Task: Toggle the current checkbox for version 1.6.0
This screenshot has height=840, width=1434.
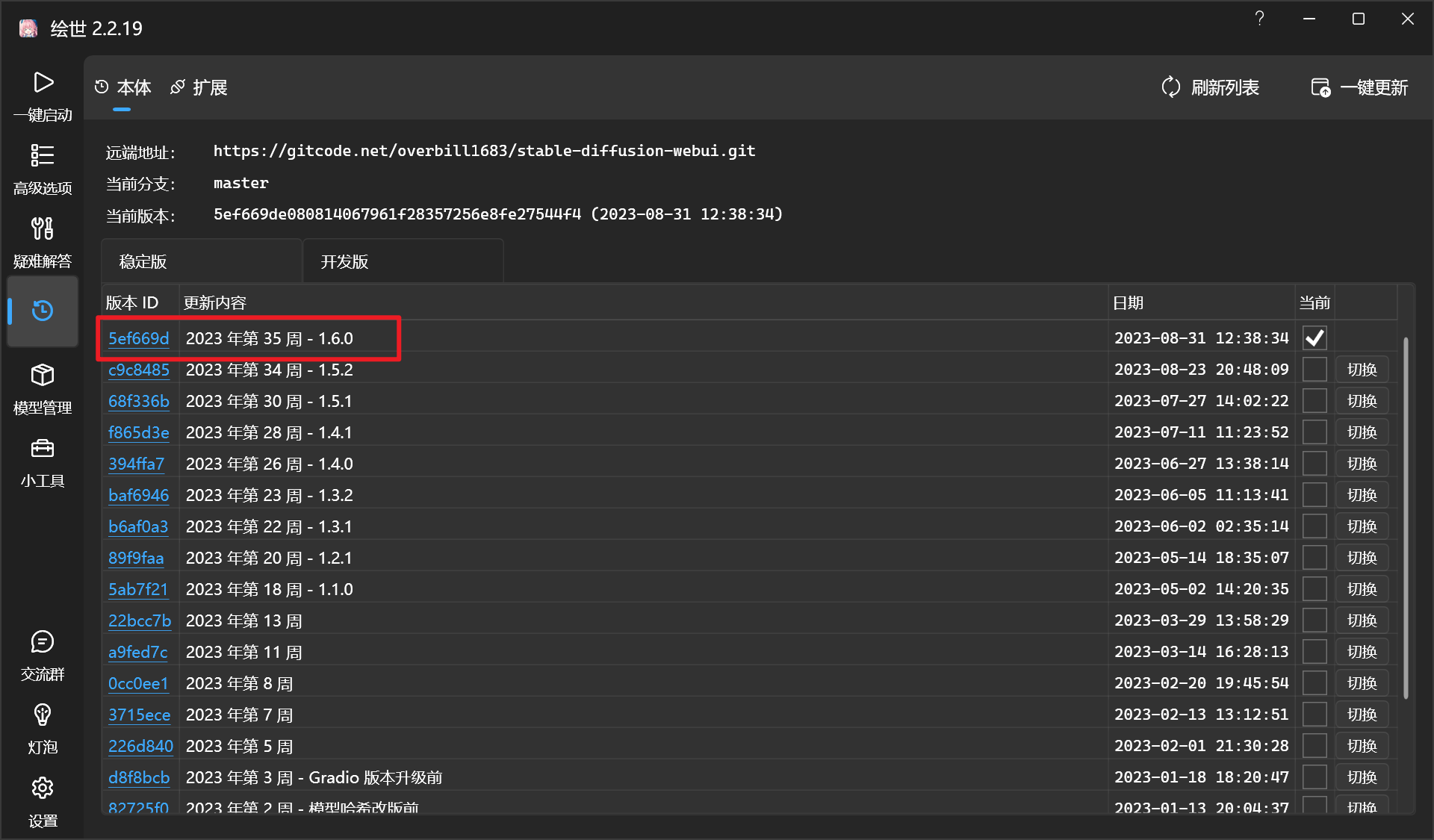Action: coord(1314,338)
